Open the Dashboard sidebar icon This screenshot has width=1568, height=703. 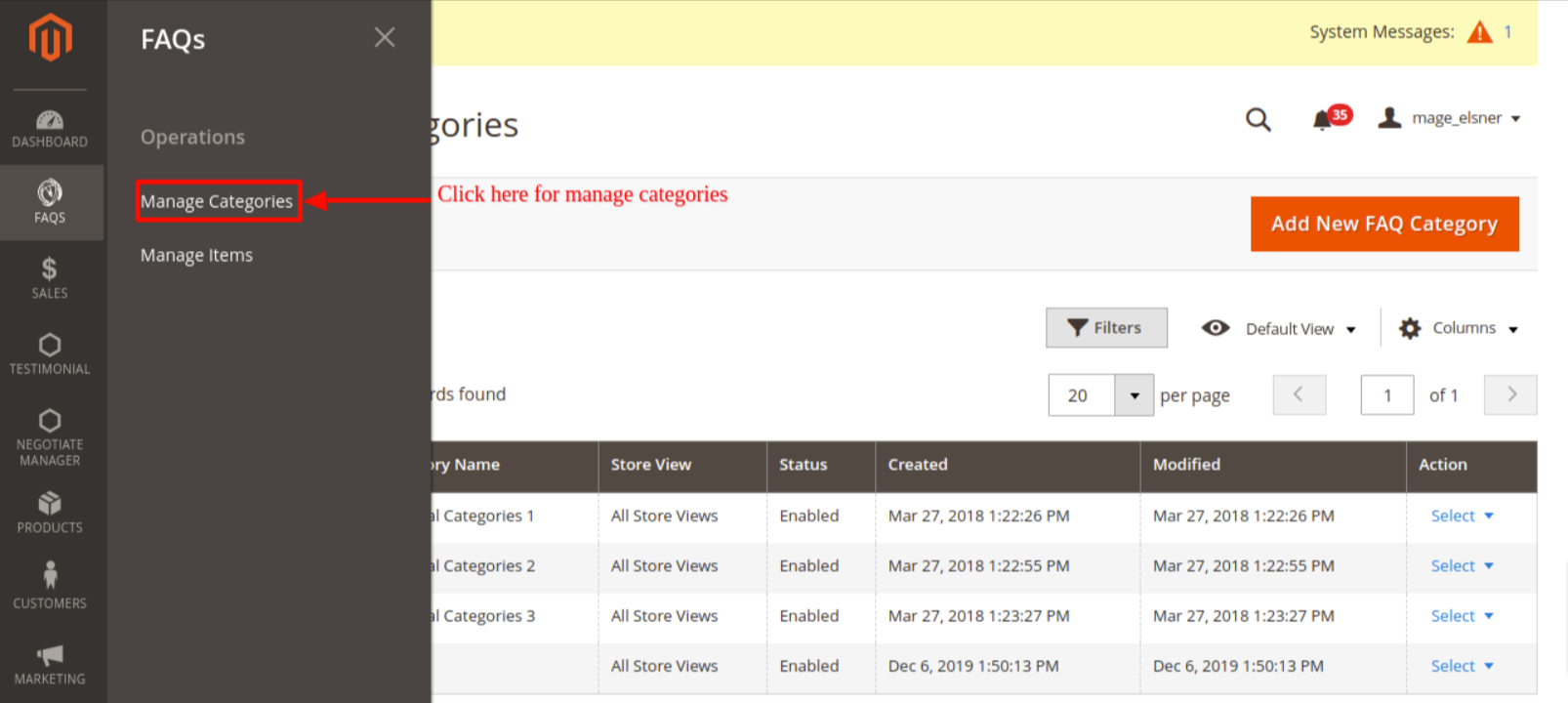point(50,128)
